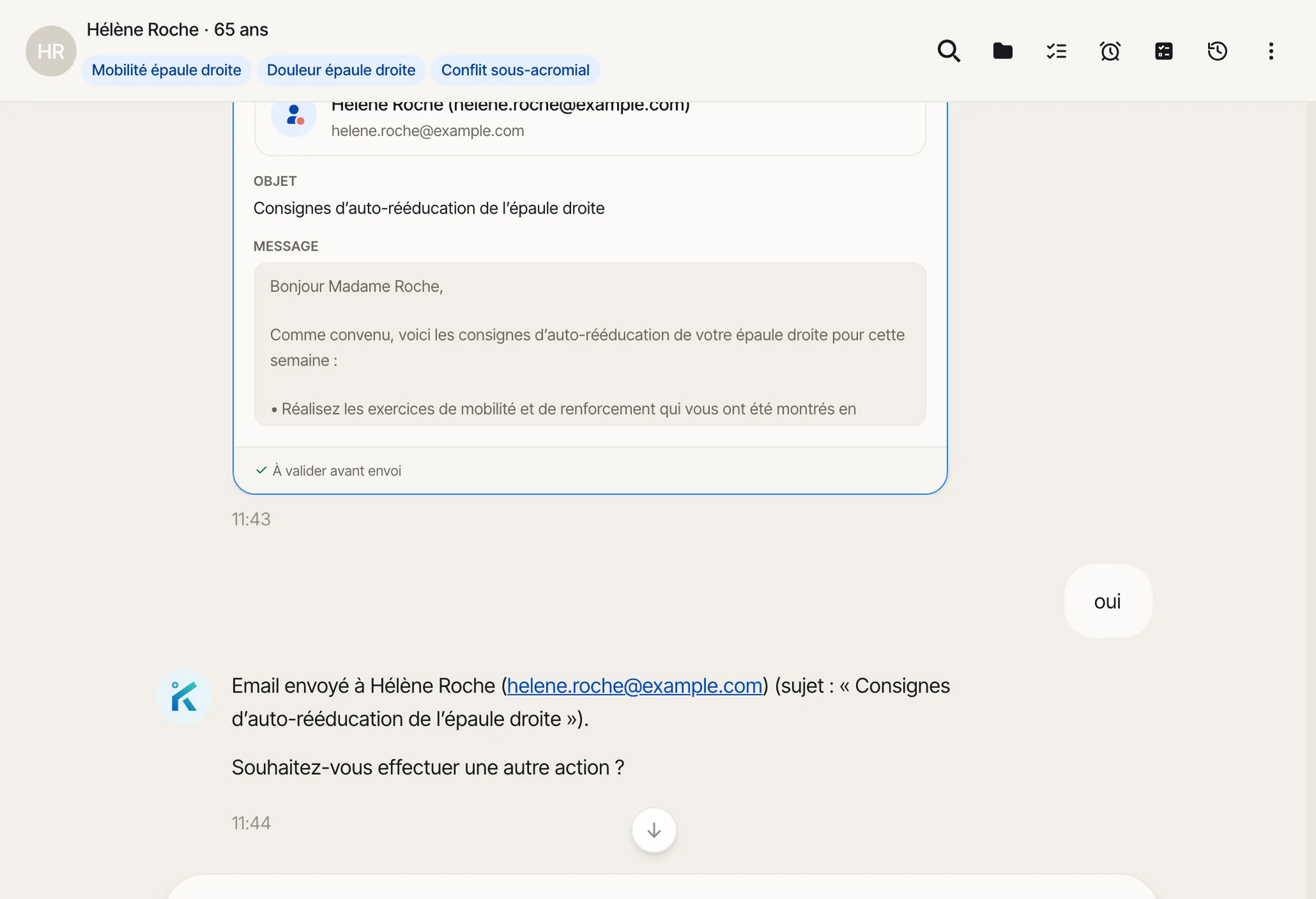This screenshot has height=899, width=1316.
Task: Open the folder documents icon
Action: click(1002, 51)
